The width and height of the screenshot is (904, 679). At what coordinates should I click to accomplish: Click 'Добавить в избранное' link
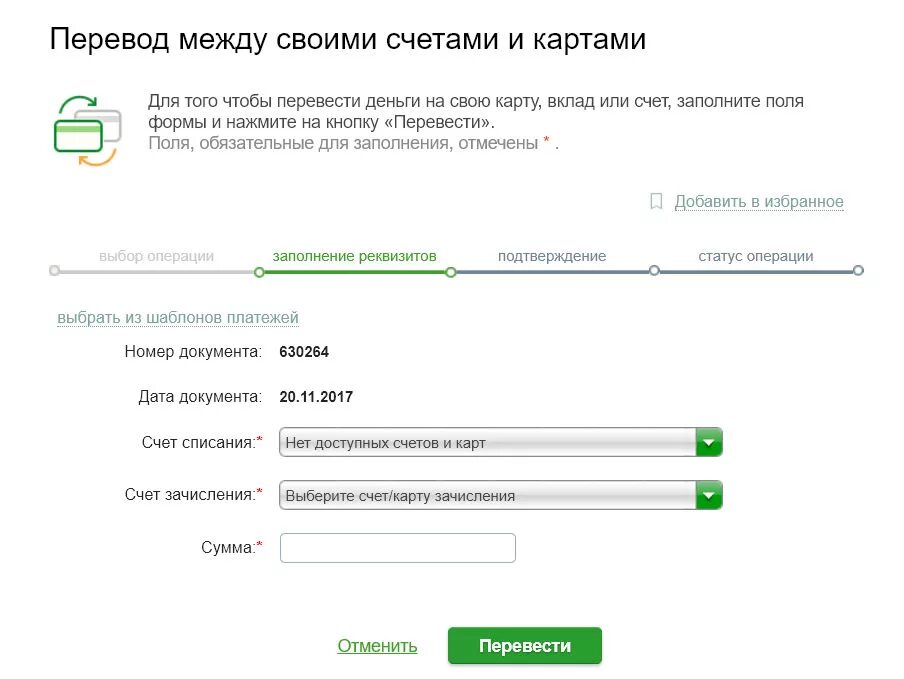click(758, 202)
